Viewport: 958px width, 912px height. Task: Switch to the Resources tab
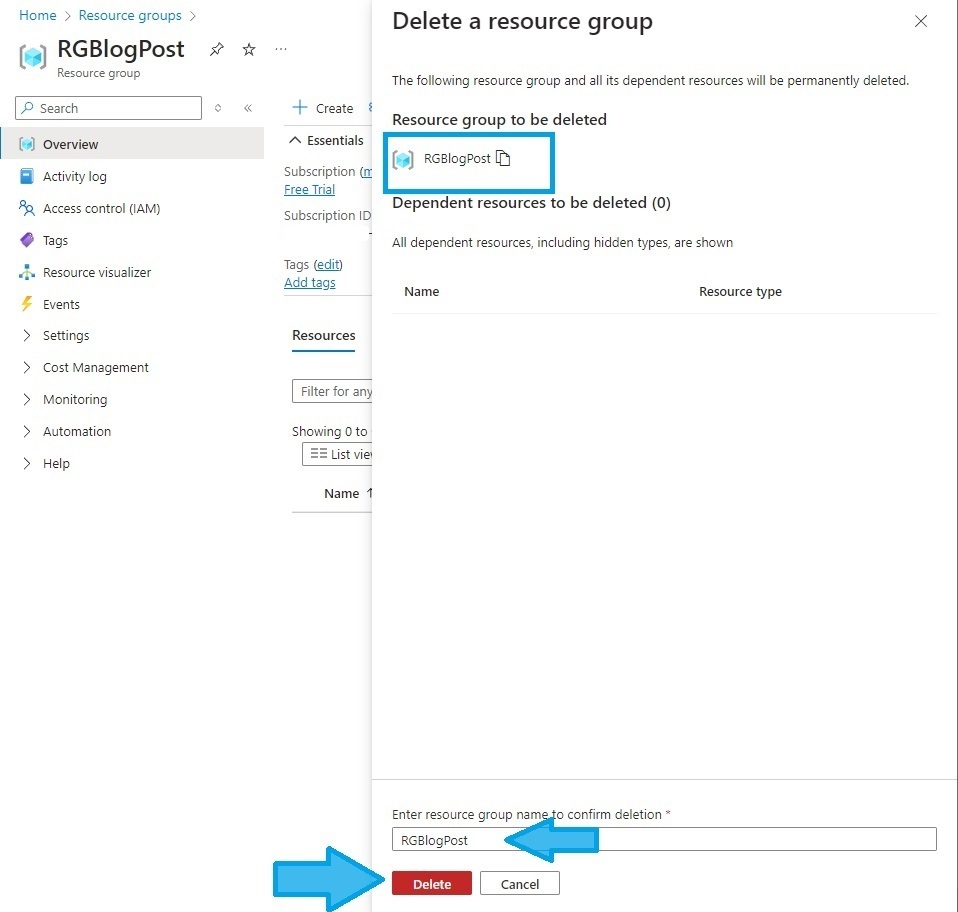click(x=324, y=335)
